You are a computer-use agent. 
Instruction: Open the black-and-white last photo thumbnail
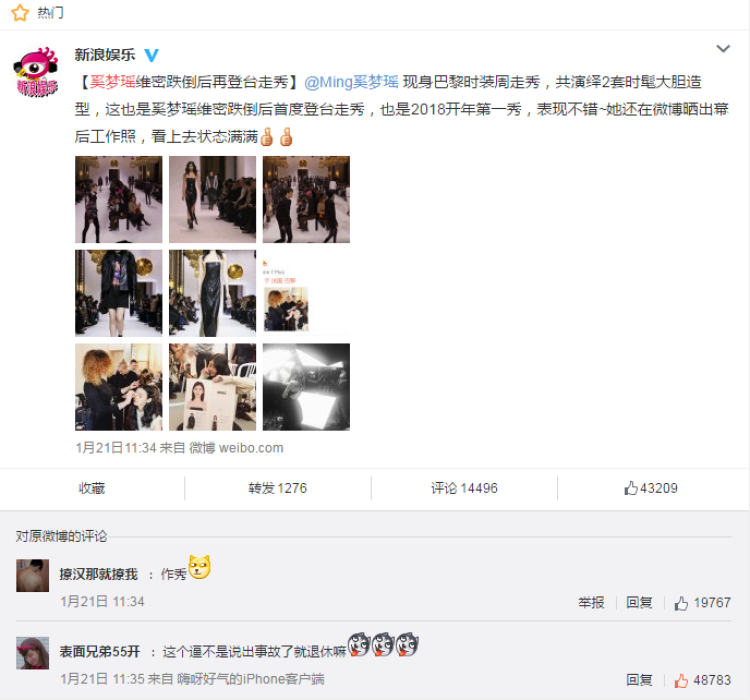point(306,387)
